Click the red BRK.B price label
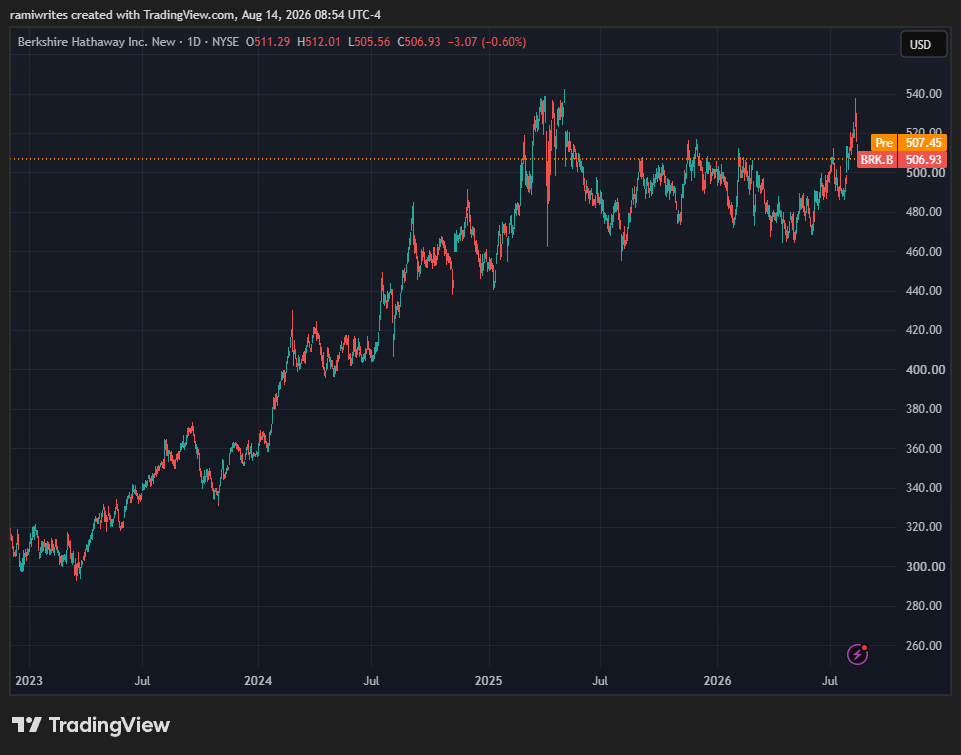The height and width of the screenshot is (755, 961). click(876, 160)
